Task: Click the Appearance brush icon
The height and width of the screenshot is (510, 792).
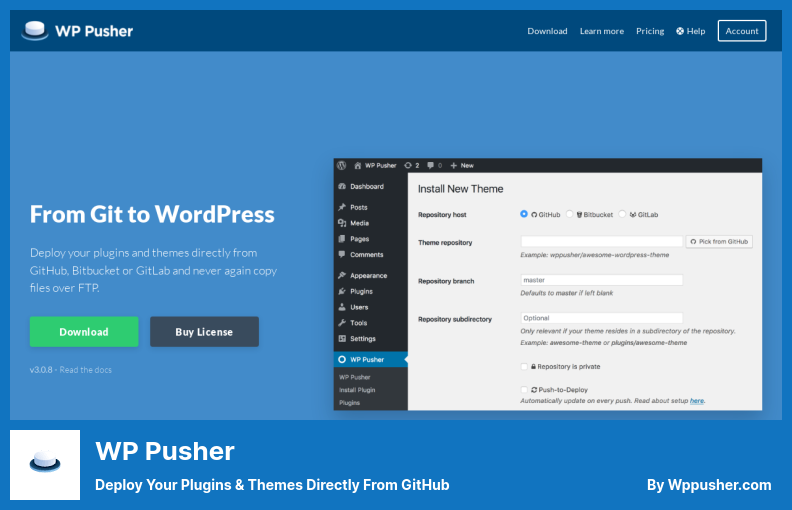Action: 342,275
